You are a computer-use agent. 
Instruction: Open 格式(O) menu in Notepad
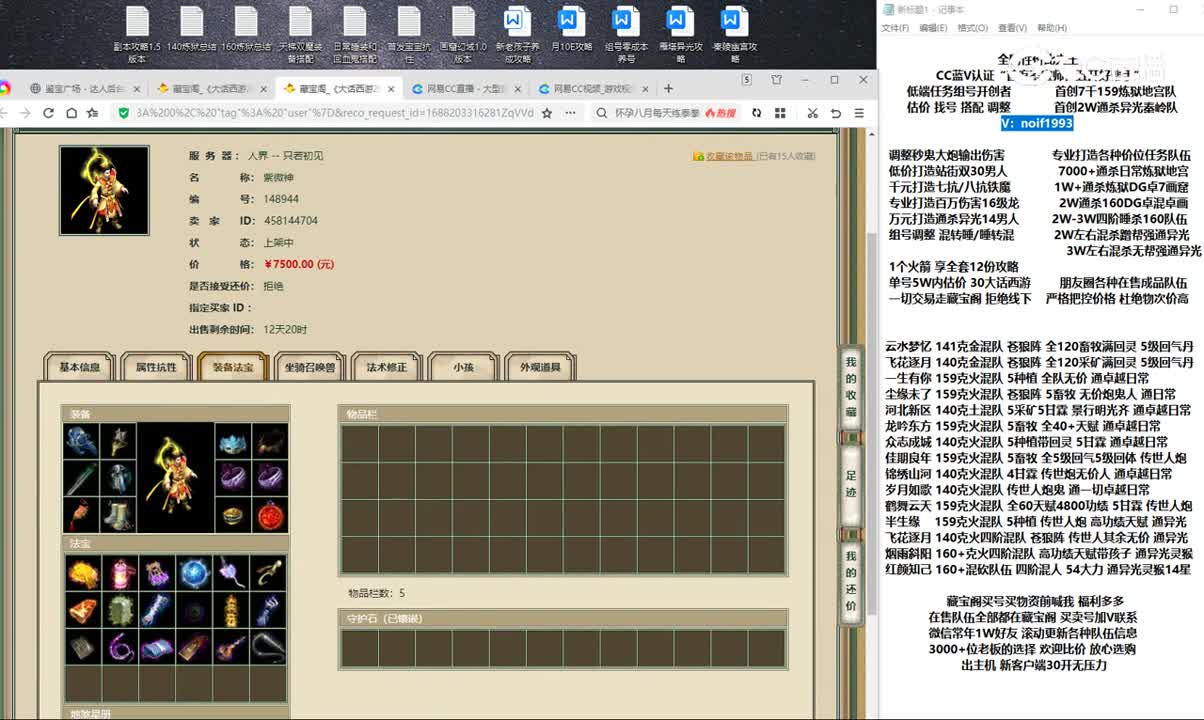972,28
